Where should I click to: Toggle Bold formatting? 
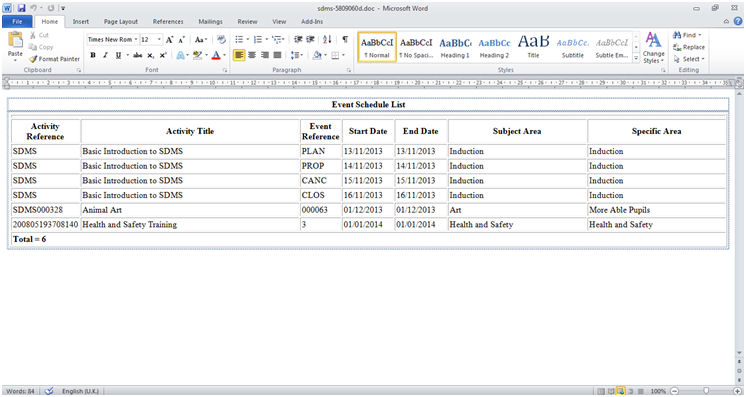[x=93, y=55]
